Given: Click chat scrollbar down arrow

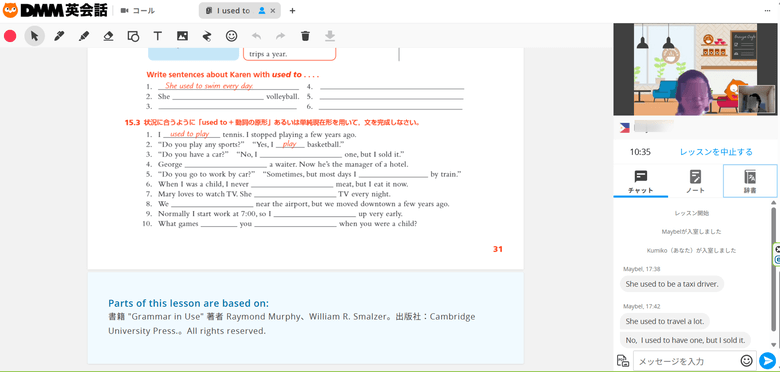Looking at the screenshot, I should (773, 345).
